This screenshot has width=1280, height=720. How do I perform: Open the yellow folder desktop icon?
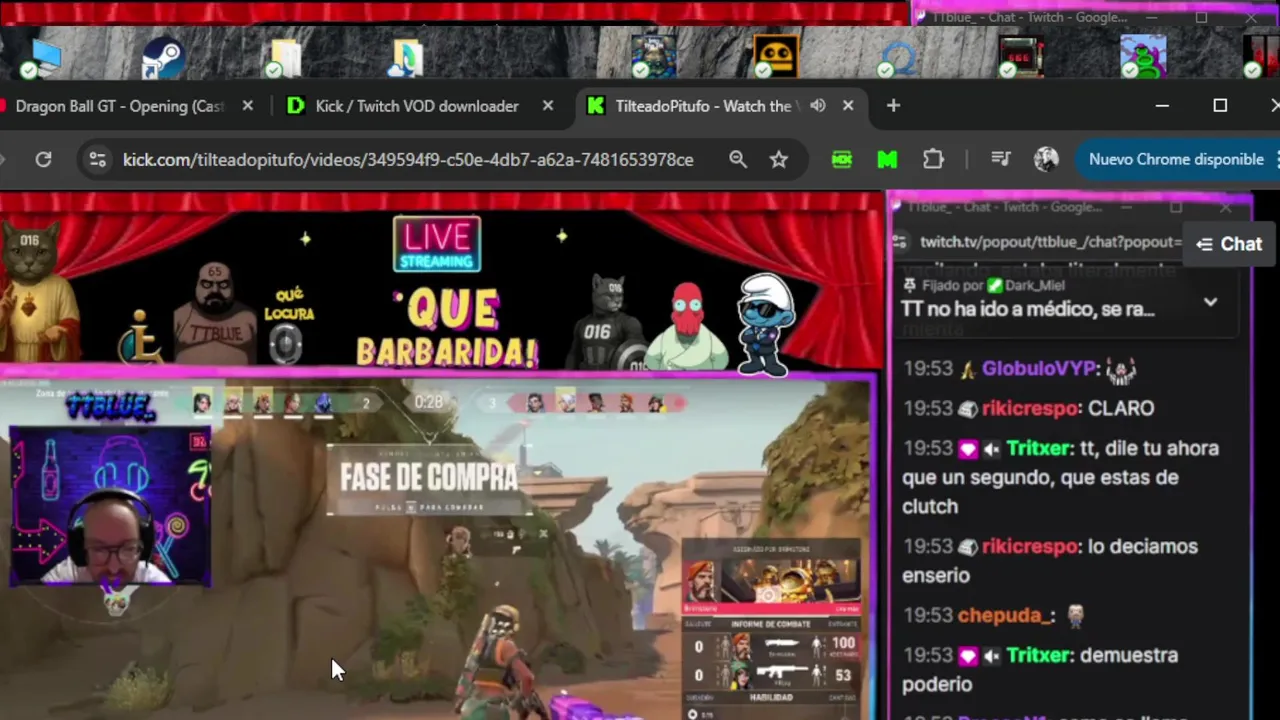coord(284,58)
